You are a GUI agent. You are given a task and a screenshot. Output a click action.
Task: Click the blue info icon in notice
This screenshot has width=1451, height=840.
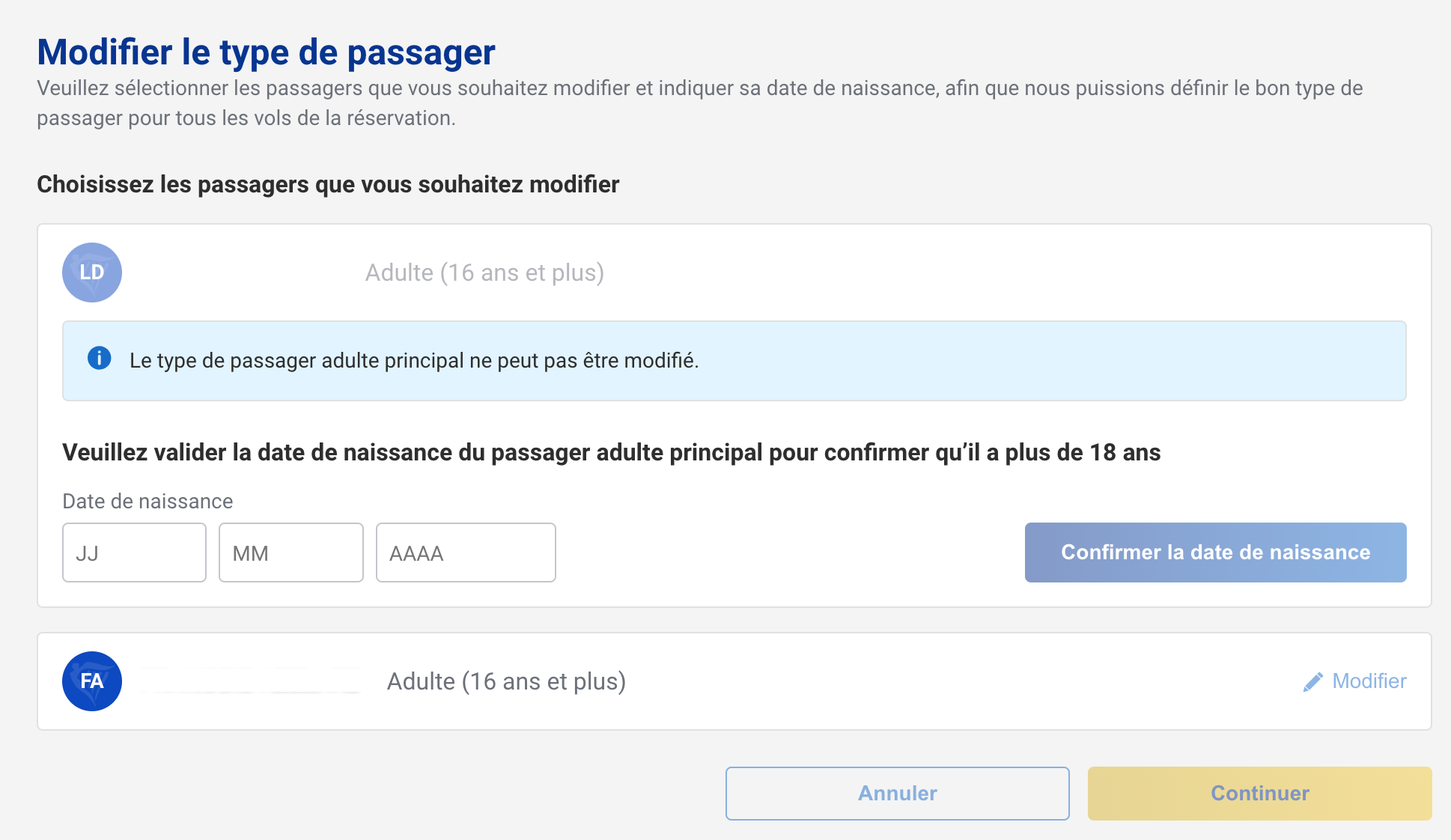tap(99, 358)
